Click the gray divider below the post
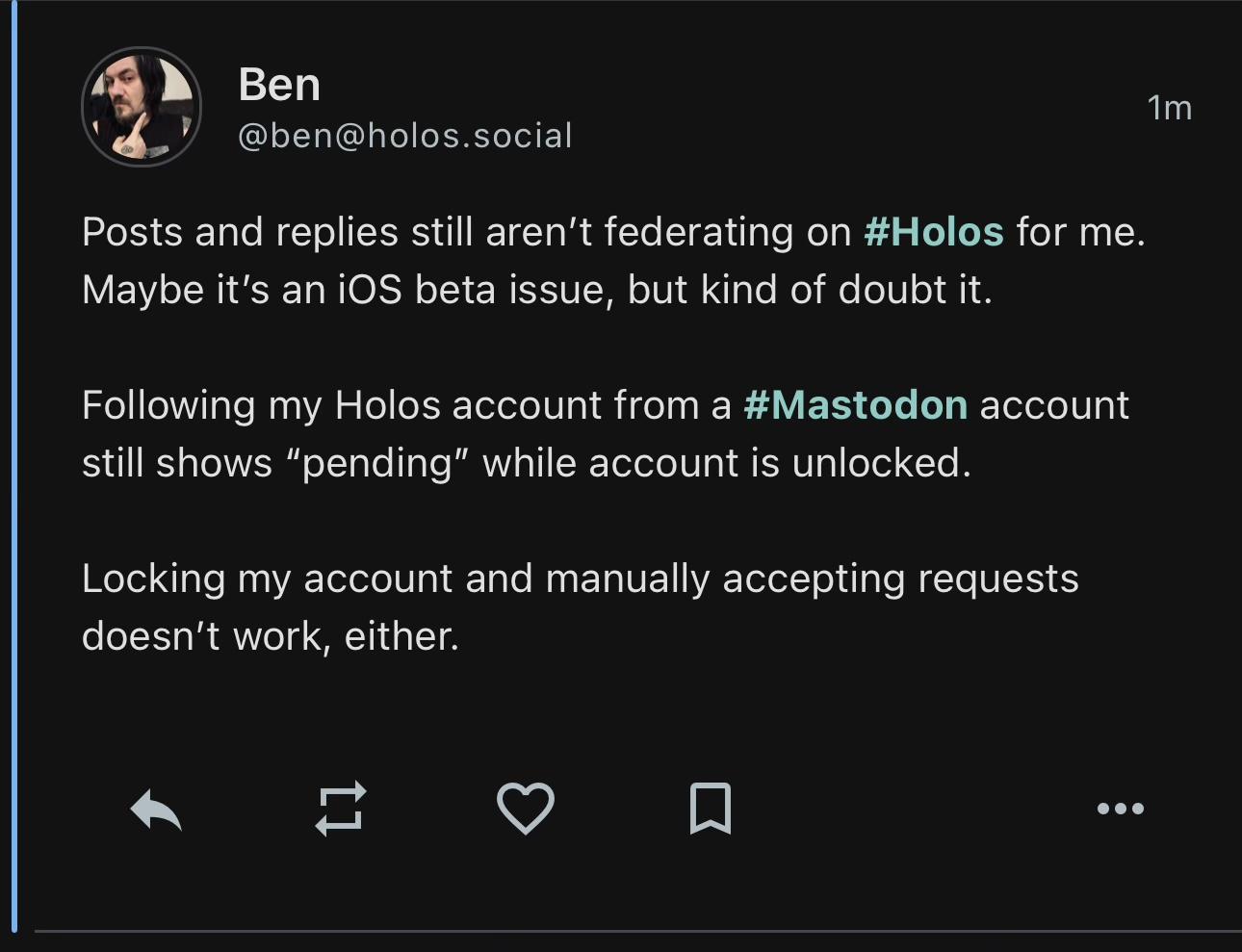 [x=638, y=931]
